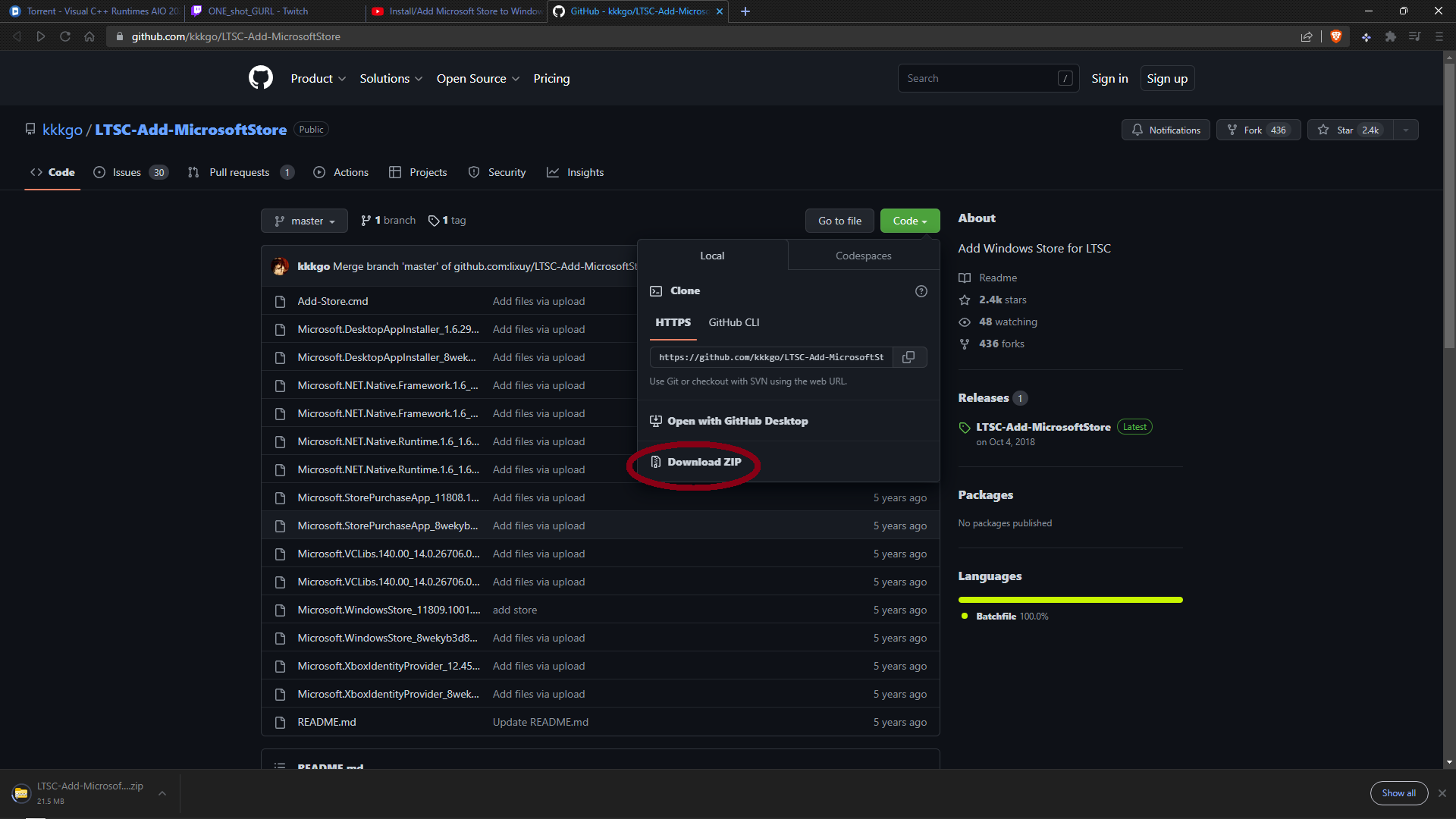Click the Fork button

[x=1258, y=130]
